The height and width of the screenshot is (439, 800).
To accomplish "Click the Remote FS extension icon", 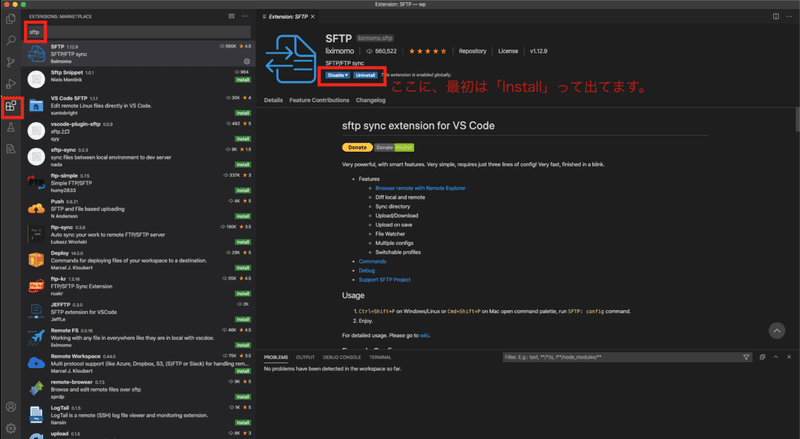I will pyautogui.click(x=36, y=337).
